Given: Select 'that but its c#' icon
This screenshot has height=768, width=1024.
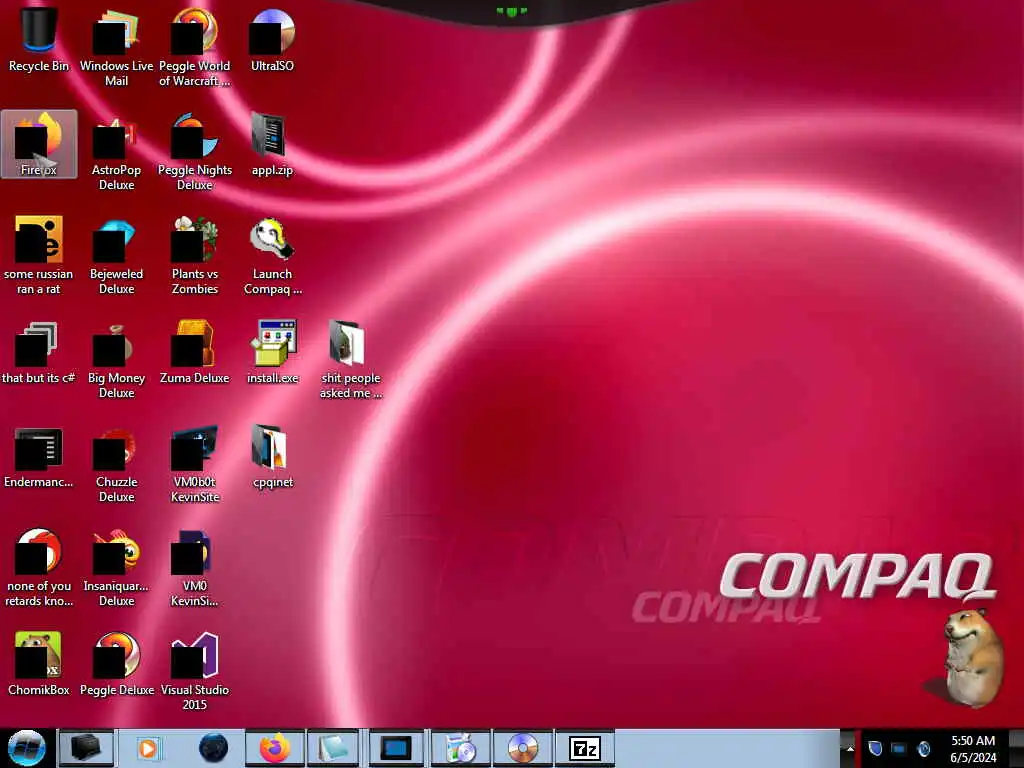Looking at the screenshot, I should (x=39, y=353).
